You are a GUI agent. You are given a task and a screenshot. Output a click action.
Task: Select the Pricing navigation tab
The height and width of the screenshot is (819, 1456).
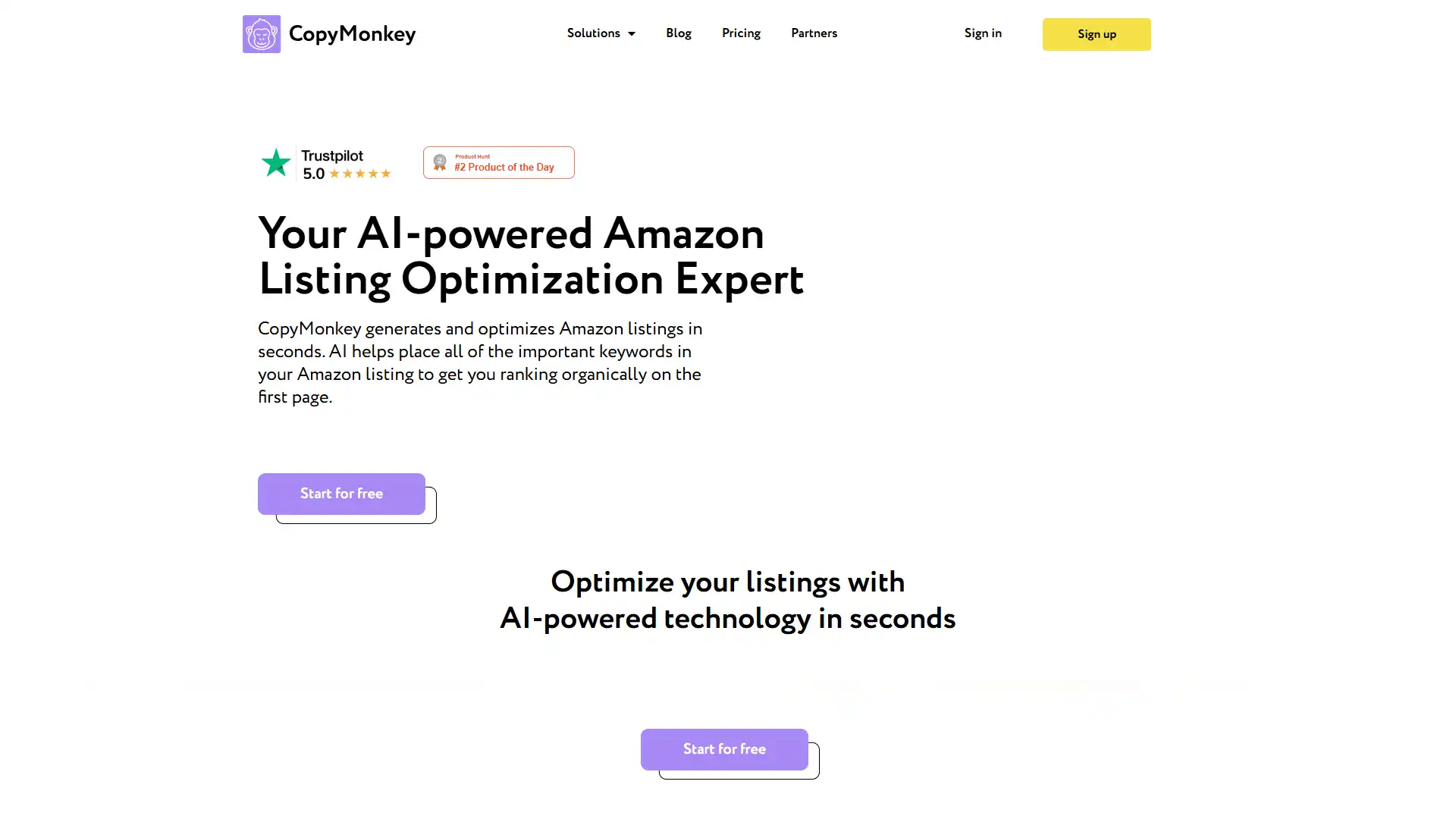[x=741, y=33]
